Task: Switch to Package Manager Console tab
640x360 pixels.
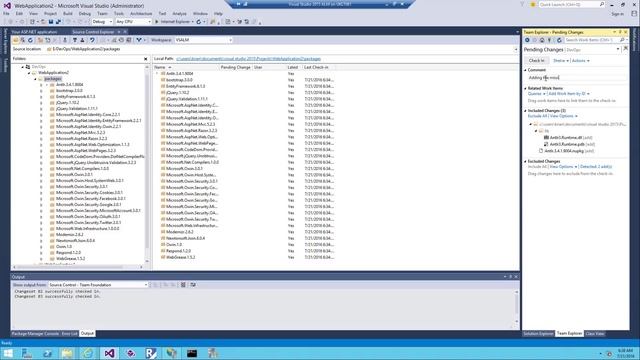Action: 35,334
